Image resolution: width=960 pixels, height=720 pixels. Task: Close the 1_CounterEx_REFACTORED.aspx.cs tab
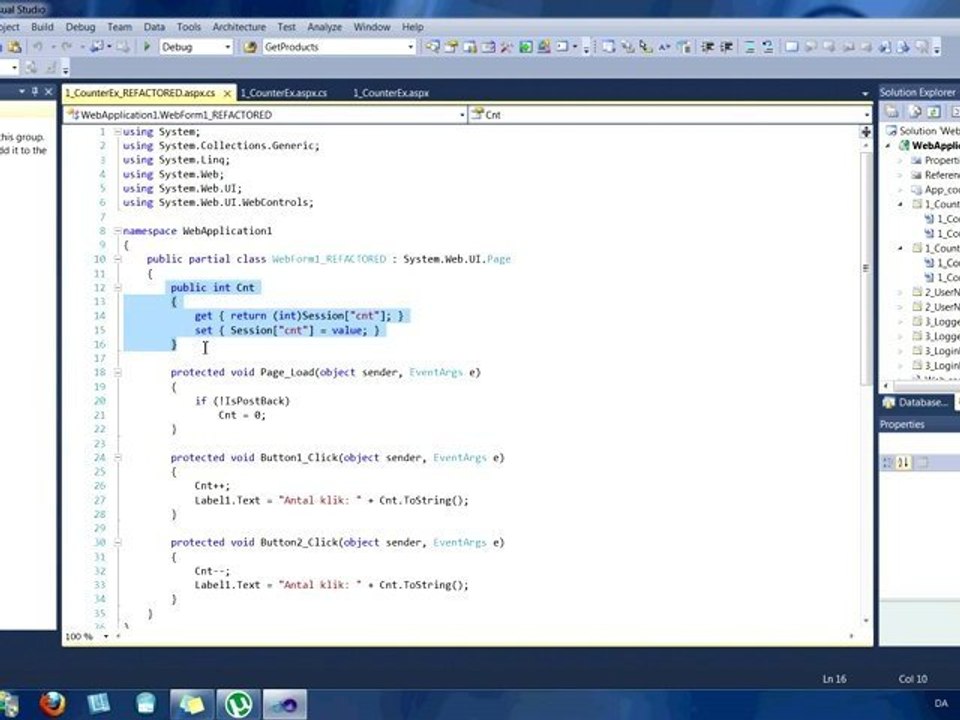point(227,93)
